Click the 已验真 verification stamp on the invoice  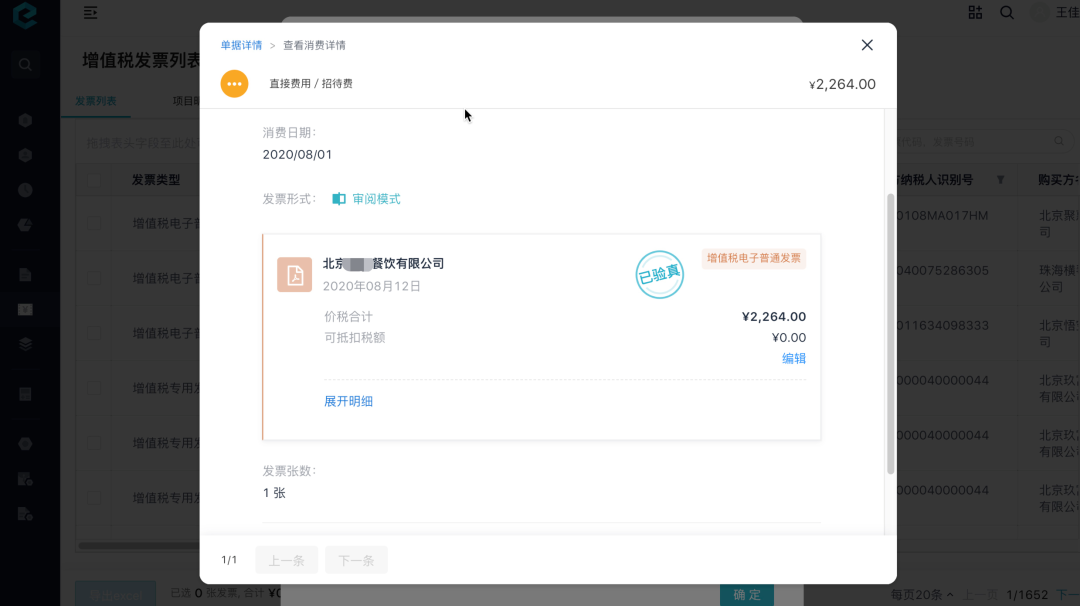point(659,274)
